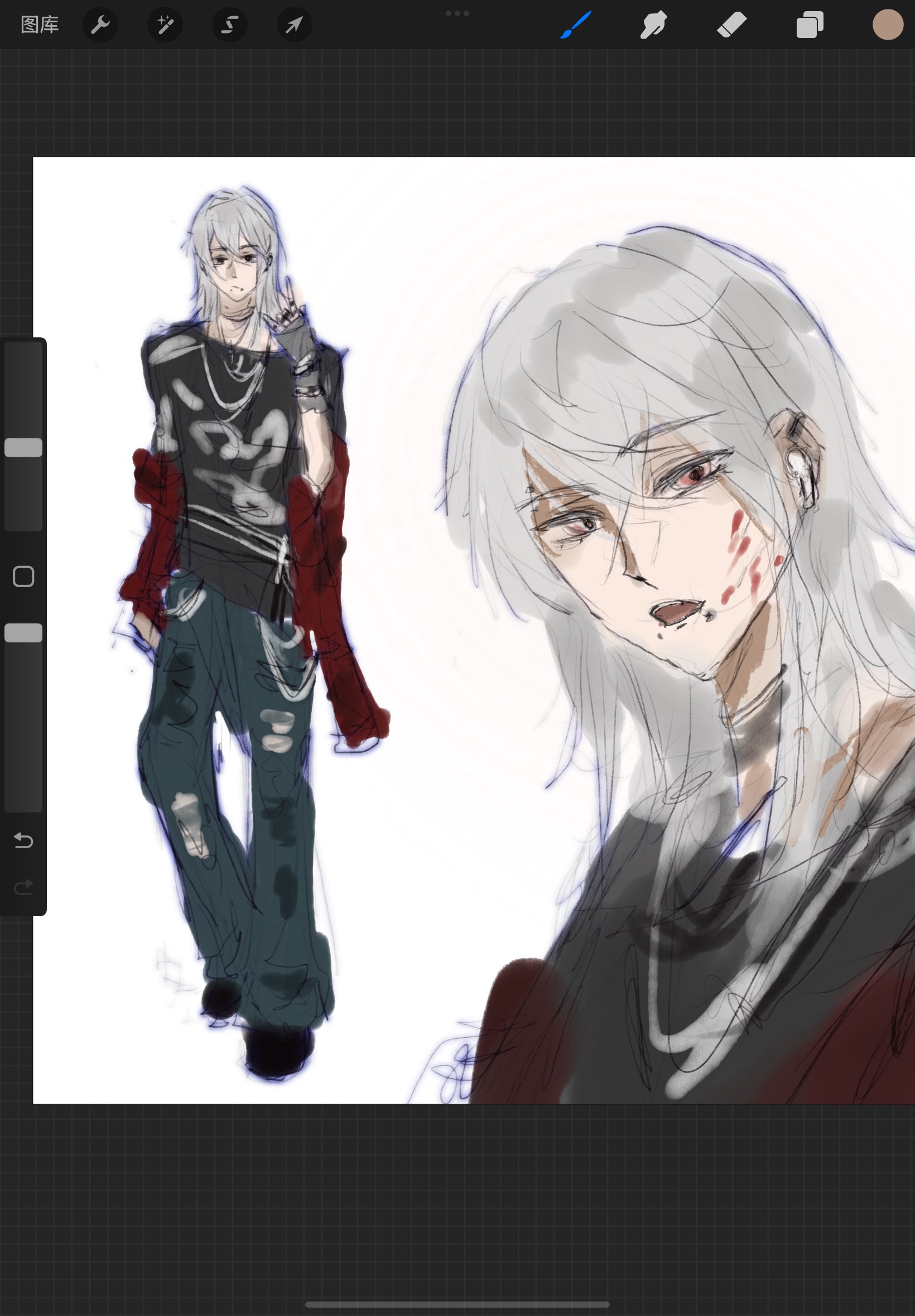
Task: Activate the Transform arrow tool
Action: click(294, 25)
